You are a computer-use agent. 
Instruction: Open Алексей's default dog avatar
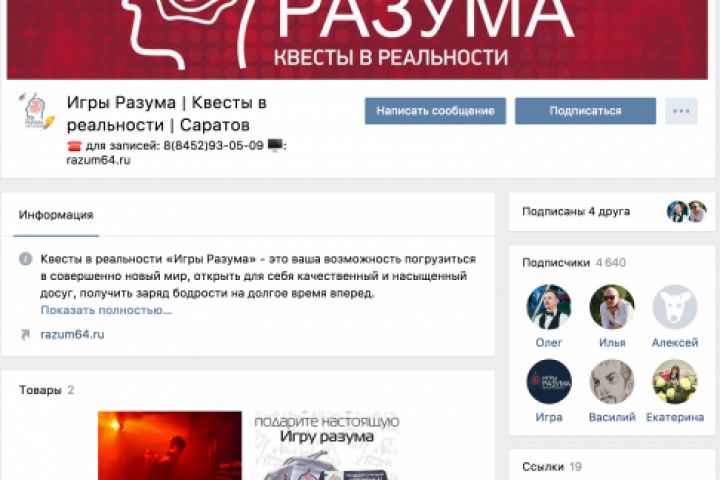(675, 307)
